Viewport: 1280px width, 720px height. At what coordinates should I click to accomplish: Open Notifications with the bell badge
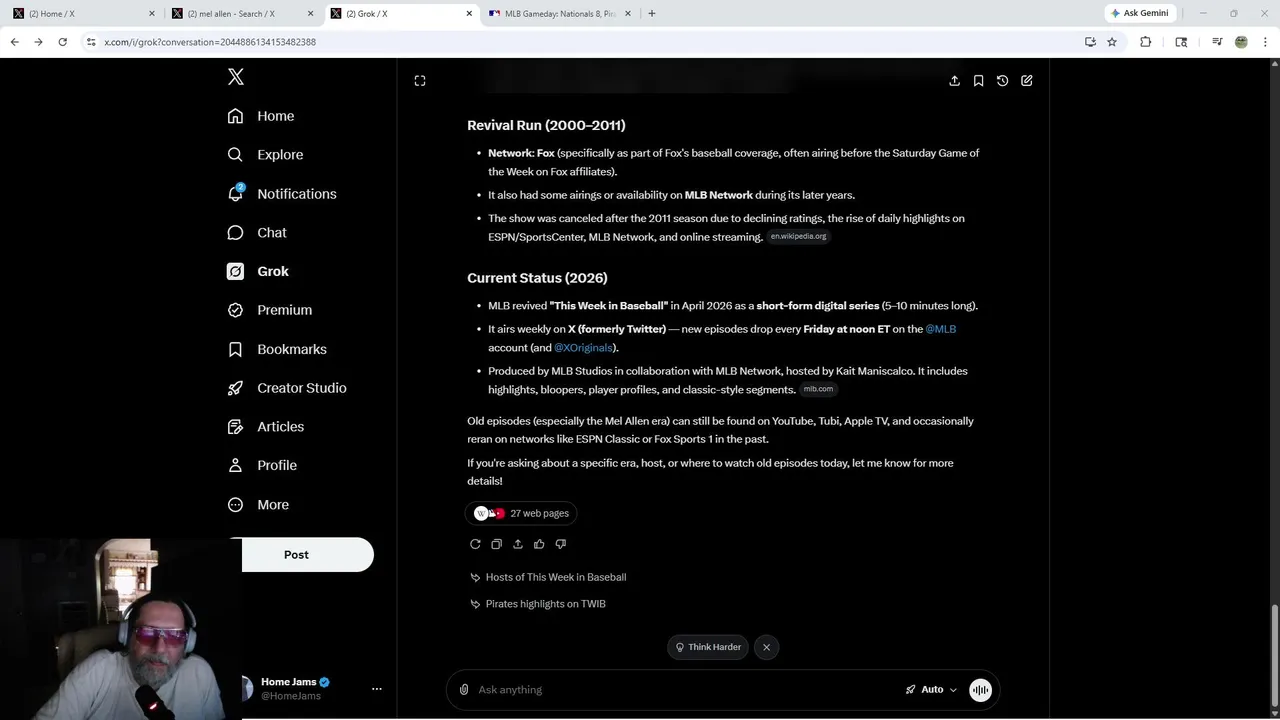pyautogui.click(x=282, y=194)
